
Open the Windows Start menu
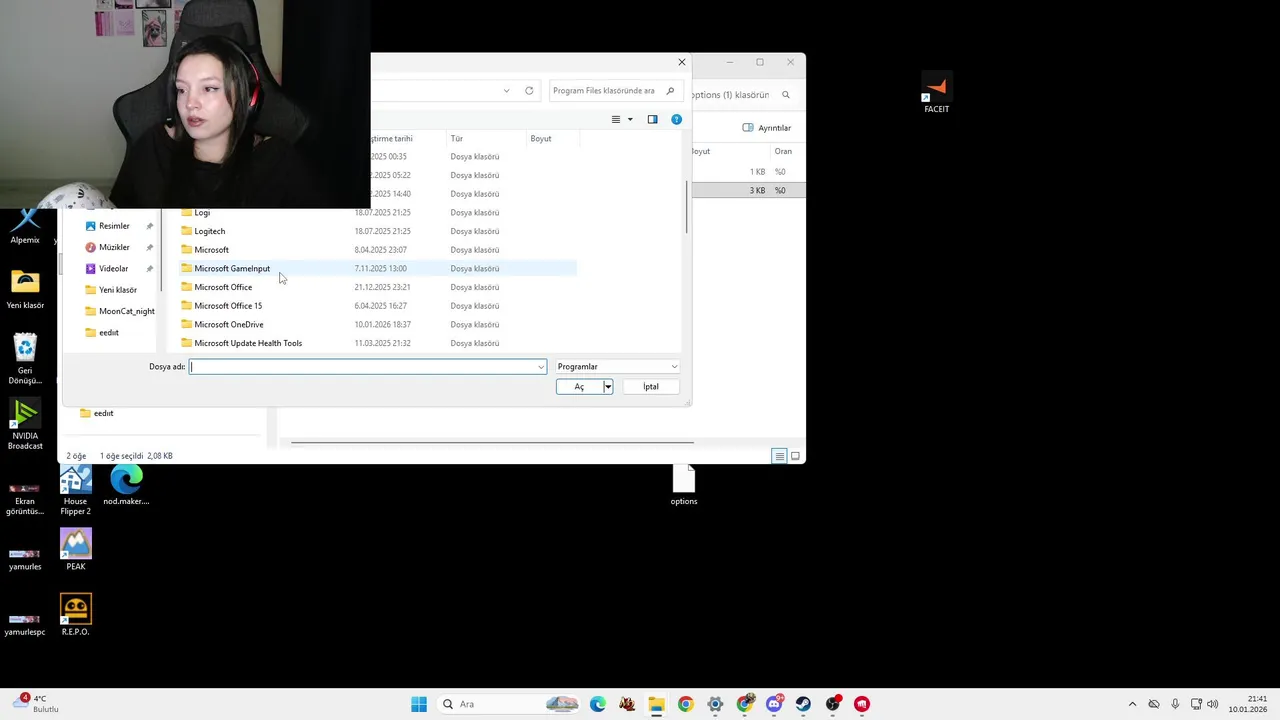(419, 704)
